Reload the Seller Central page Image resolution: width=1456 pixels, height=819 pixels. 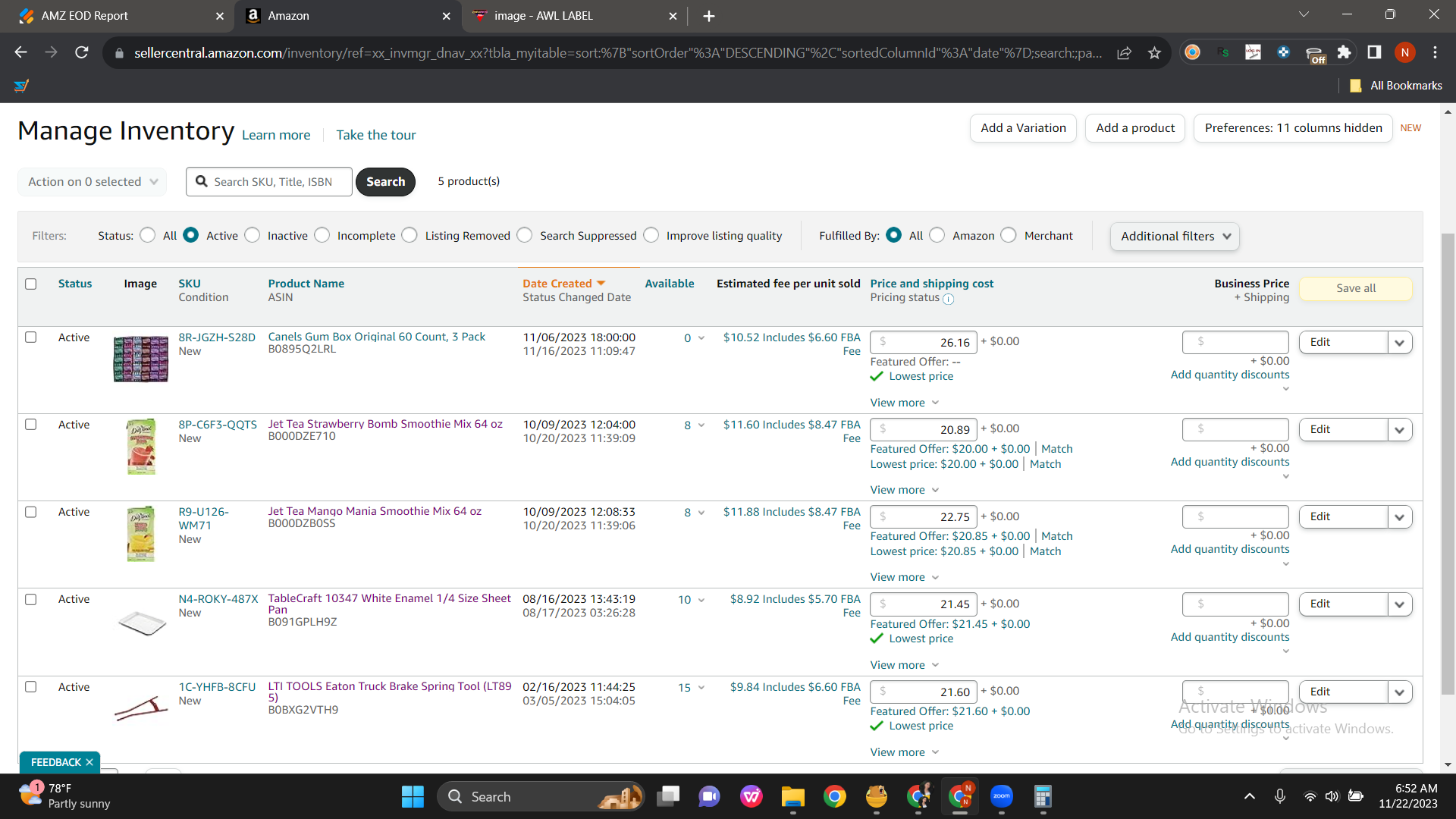pos(82,52)
